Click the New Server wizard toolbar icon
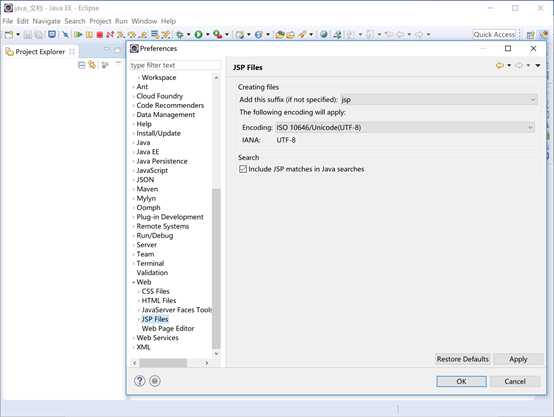This screenshot has width=554, height=417. point(240,35)
